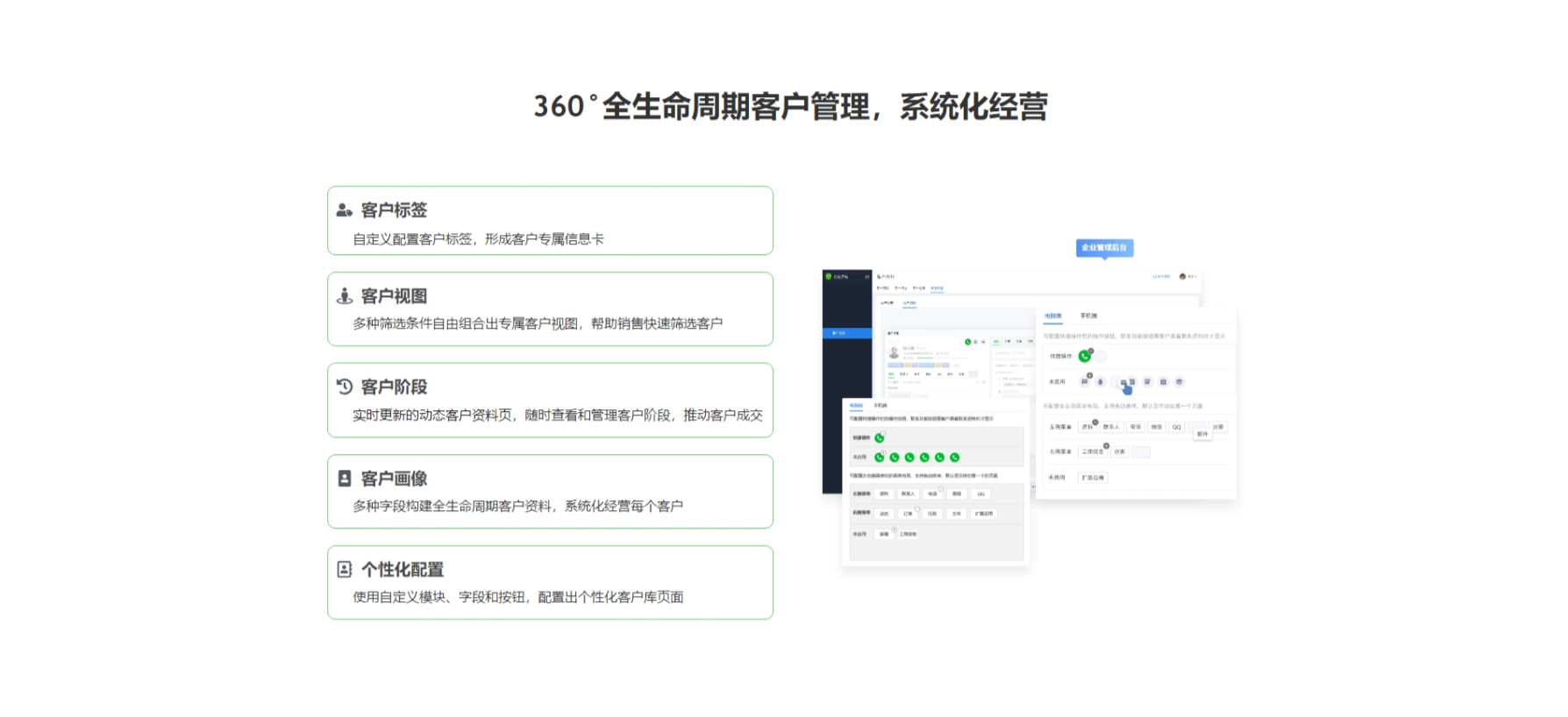Select the 客户阶段 feature card description
The width and height of the screenshot is (1568, 717).
tap(557, 415)
